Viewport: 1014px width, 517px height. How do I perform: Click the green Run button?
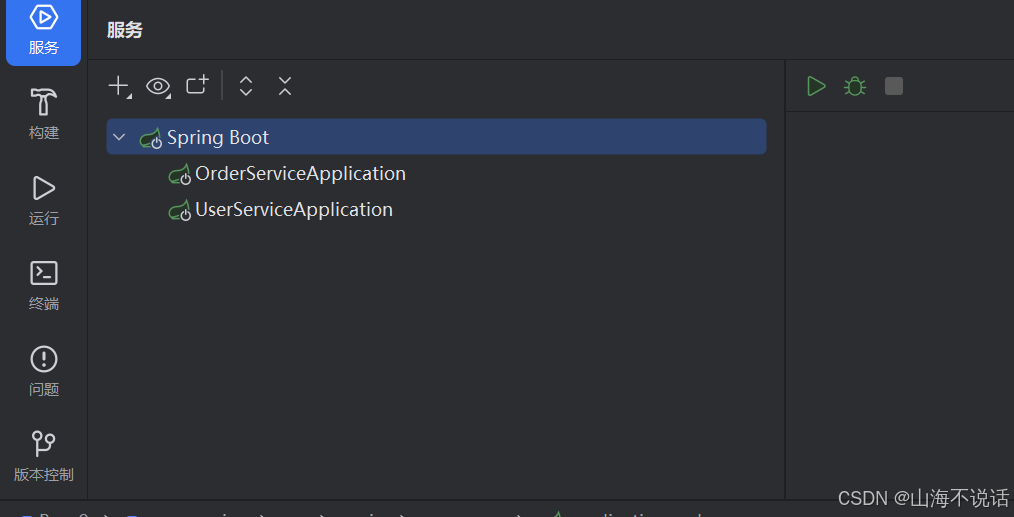816,86
